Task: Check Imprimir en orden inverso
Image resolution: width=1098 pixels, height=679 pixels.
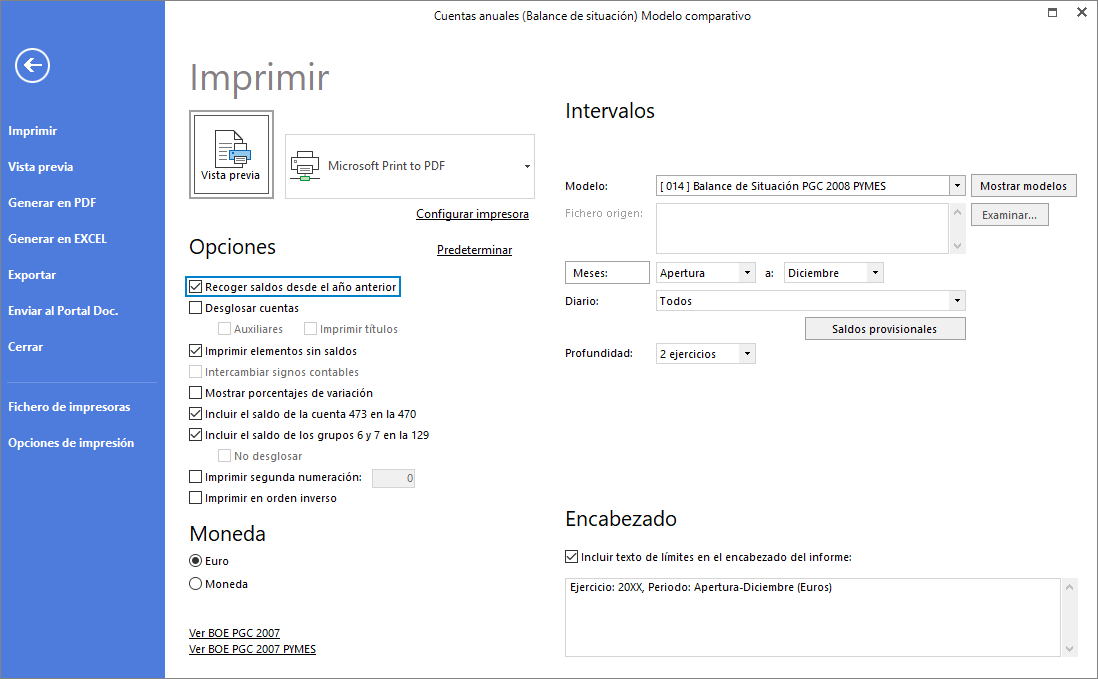Action: (x=196, y=498)
